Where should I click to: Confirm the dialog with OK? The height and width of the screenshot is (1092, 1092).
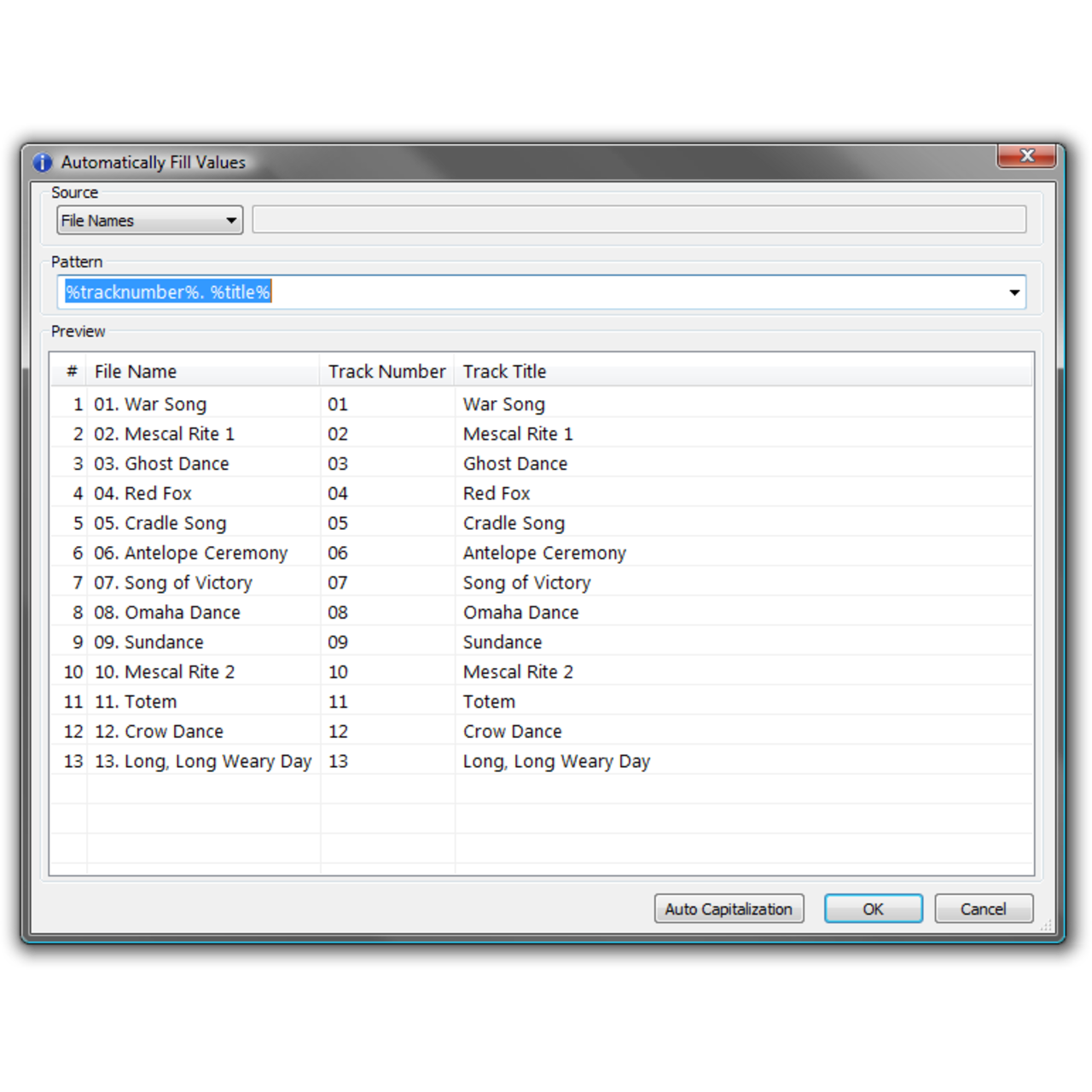pyautogui.click(x=873, y=909)
